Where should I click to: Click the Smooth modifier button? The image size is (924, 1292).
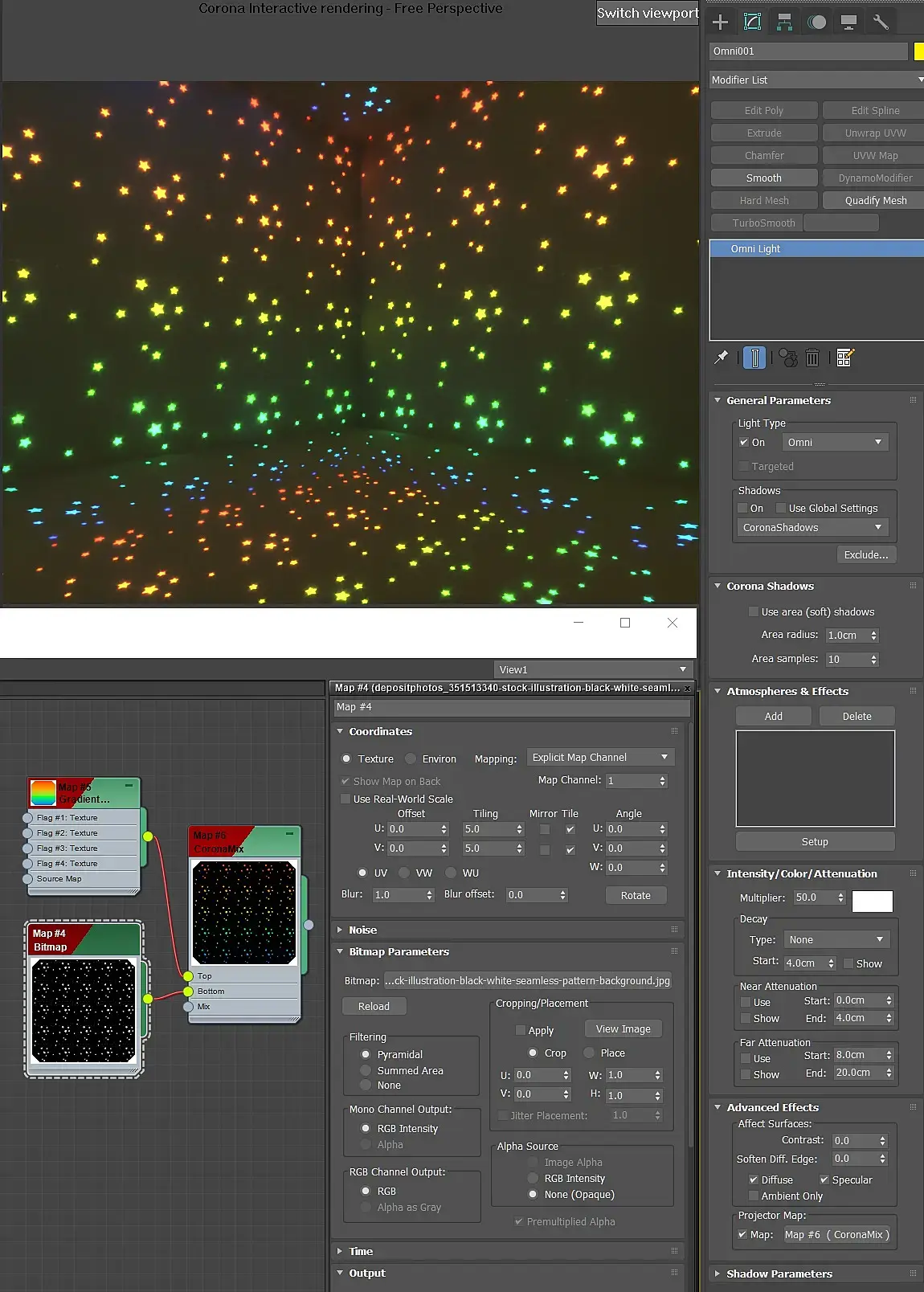(764, 178)
